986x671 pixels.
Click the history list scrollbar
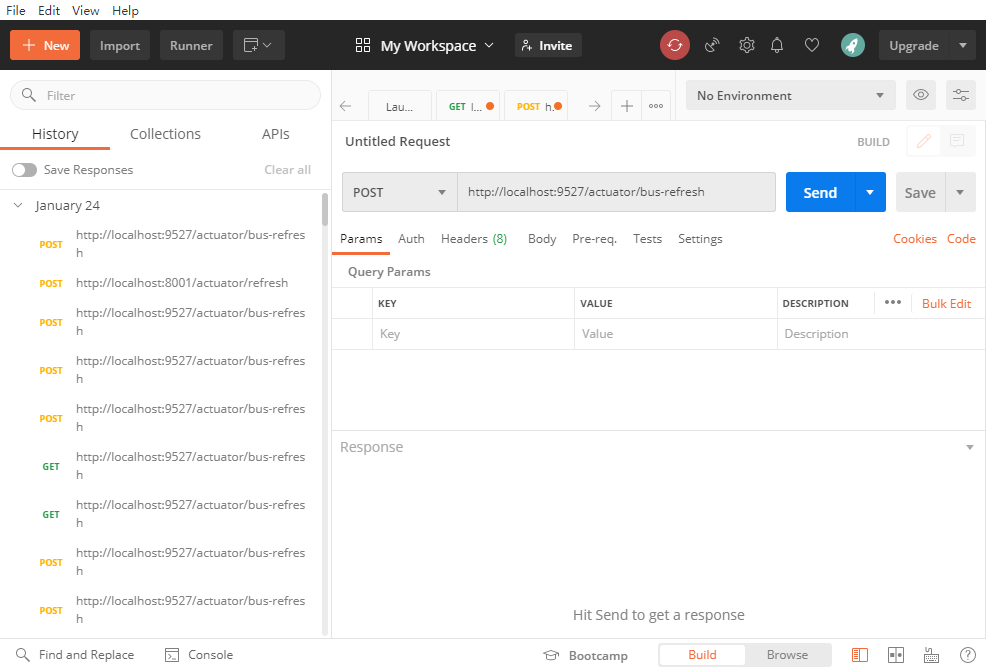click(325, 209)
